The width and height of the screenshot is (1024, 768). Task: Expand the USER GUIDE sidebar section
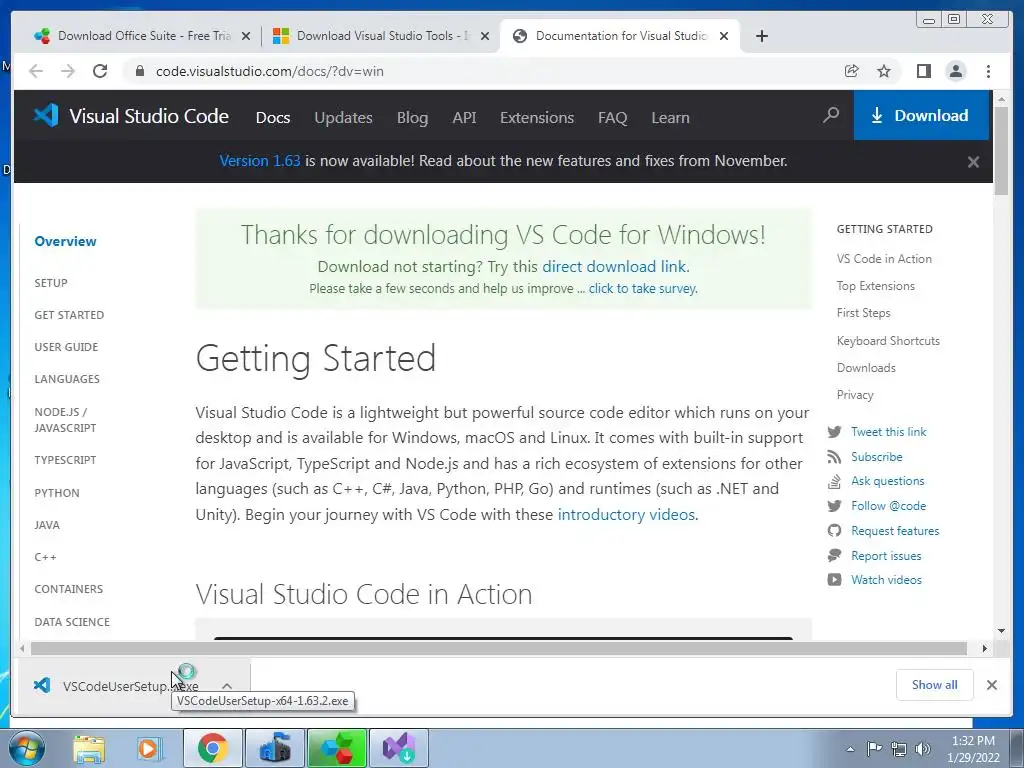66,347
